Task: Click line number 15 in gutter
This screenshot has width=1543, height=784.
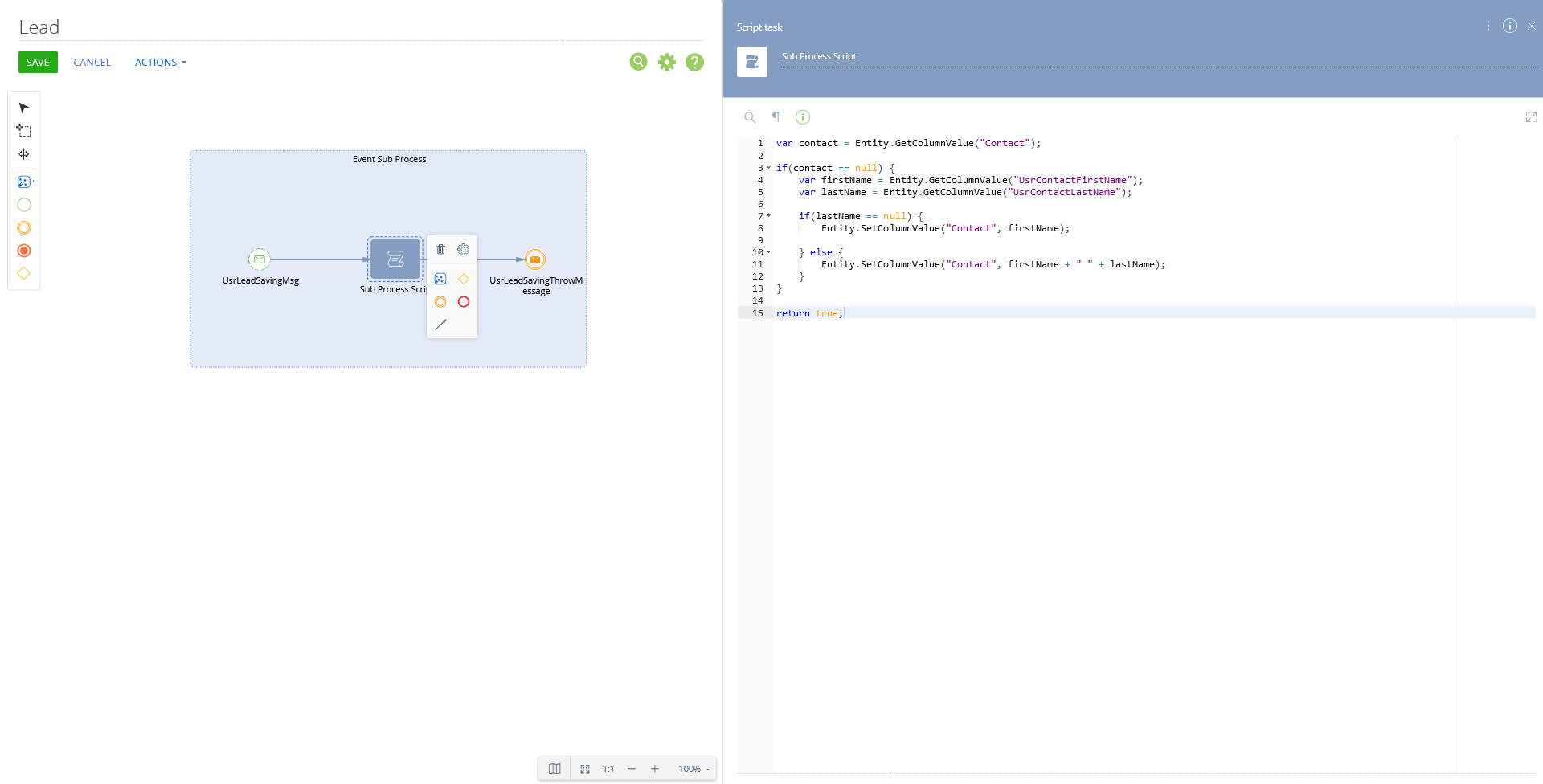Action: (x=758, y=313)
